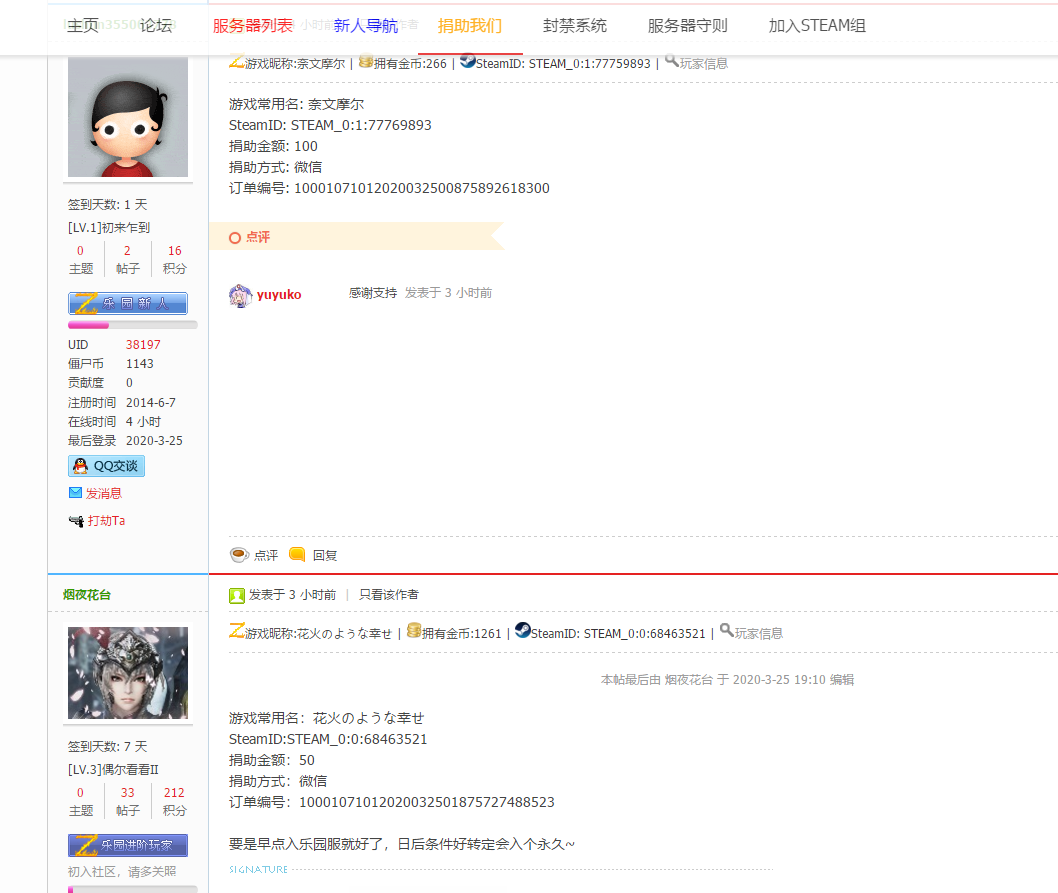Click the Steam icon before the SteamID
This screenshot has height=893, width=1058.
(x=465, y=62)
